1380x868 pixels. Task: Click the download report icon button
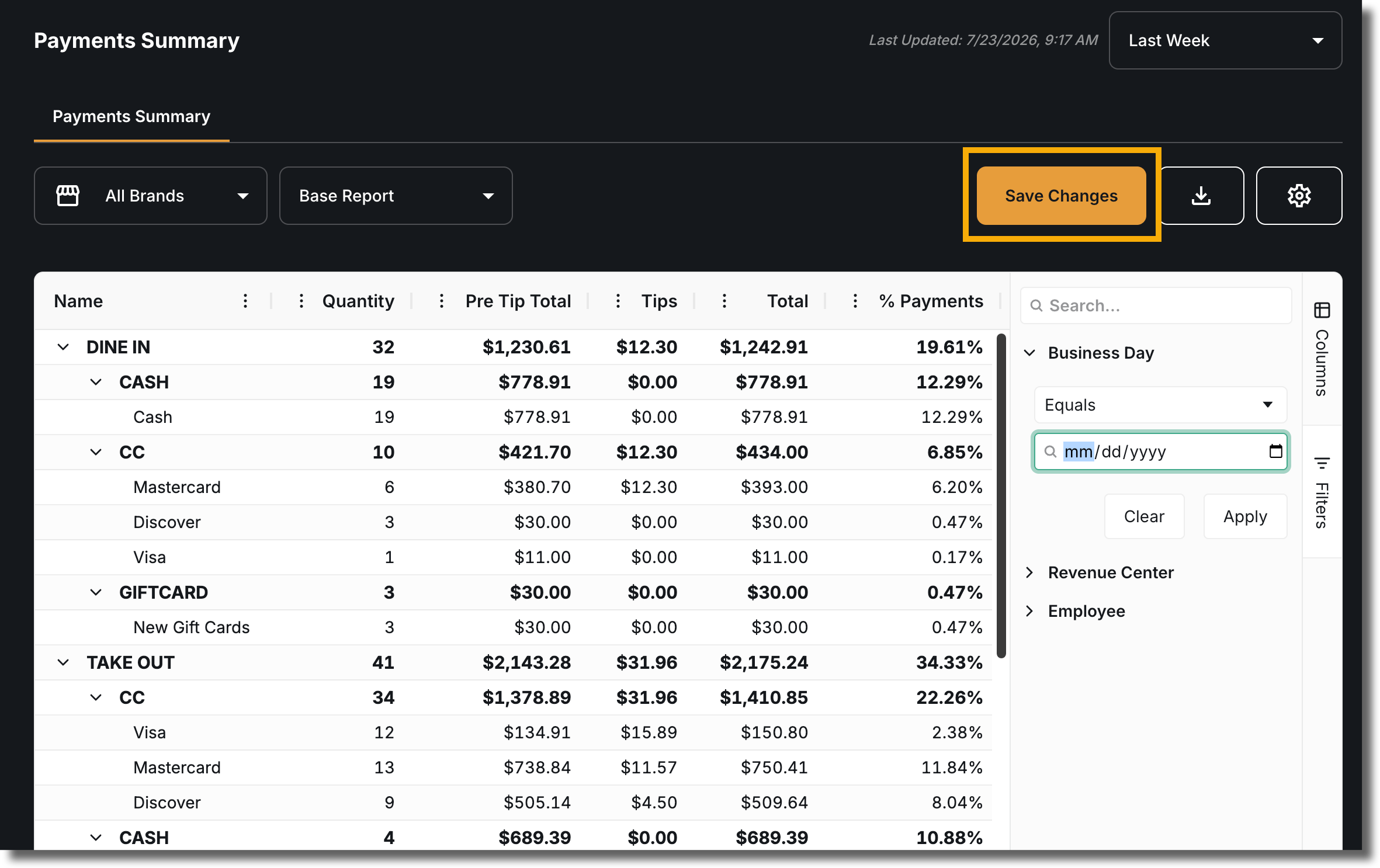(x=1201, y=196)
